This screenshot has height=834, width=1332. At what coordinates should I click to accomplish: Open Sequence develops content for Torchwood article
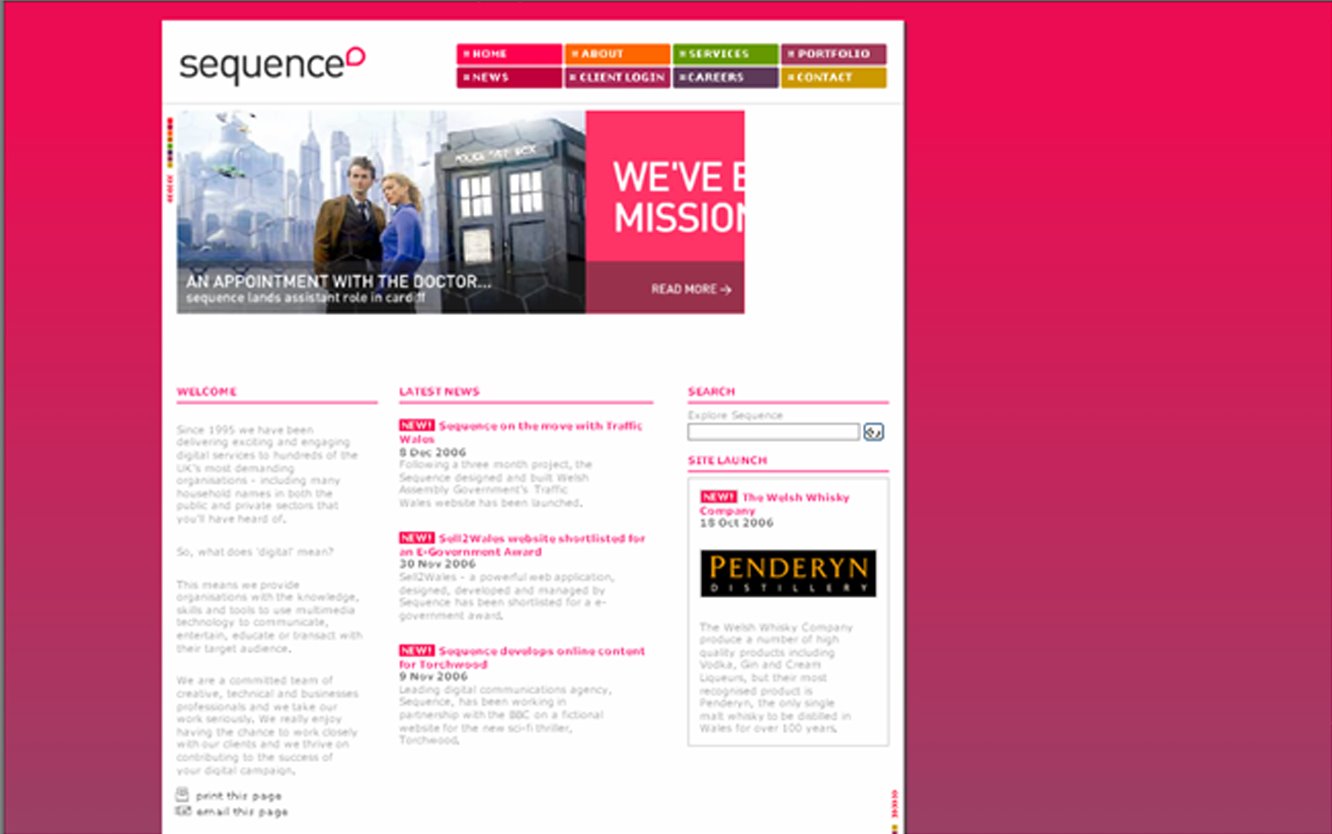[x=522, y=657]
